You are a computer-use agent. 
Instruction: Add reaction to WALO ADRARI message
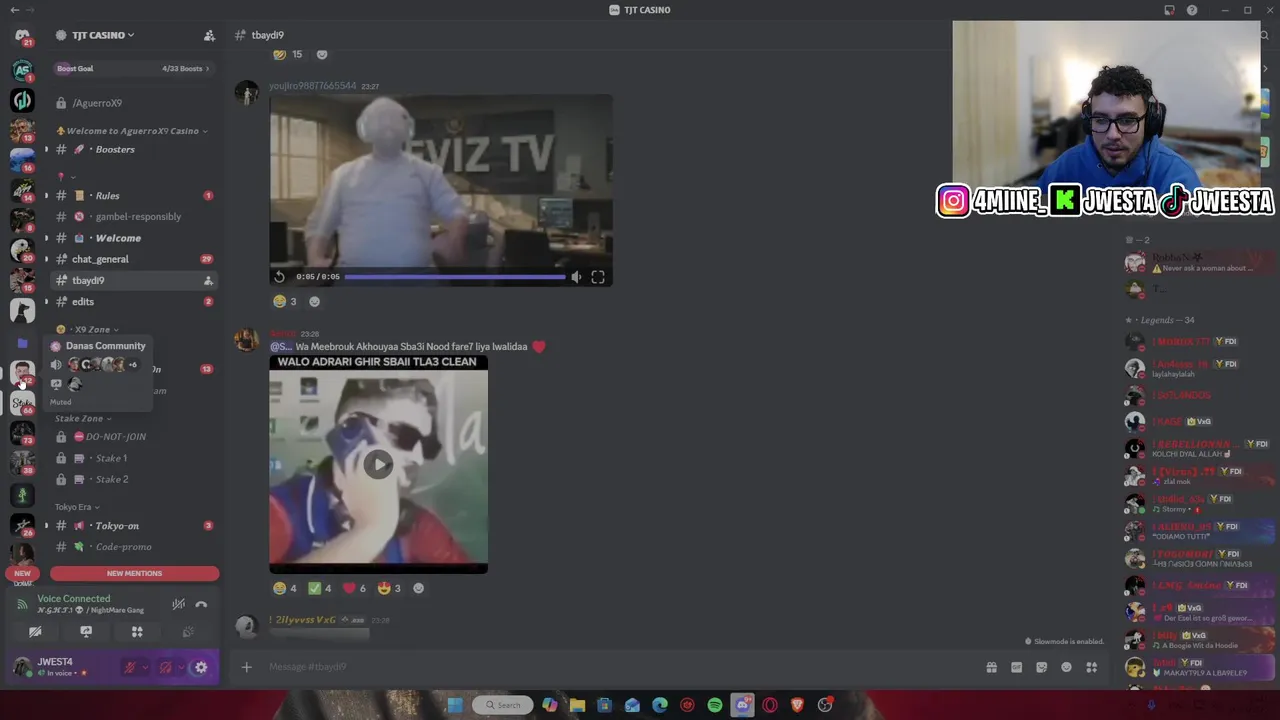coord(418,588)
